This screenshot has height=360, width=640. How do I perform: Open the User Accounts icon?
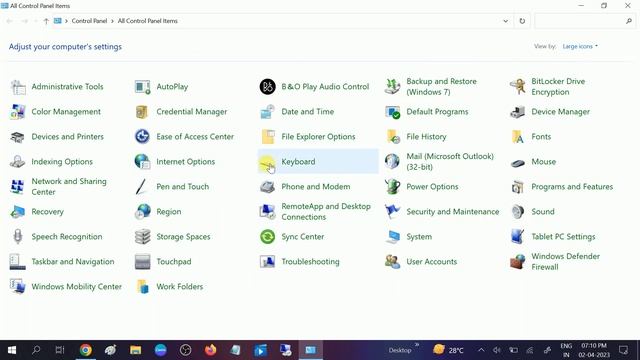point(392,262)
